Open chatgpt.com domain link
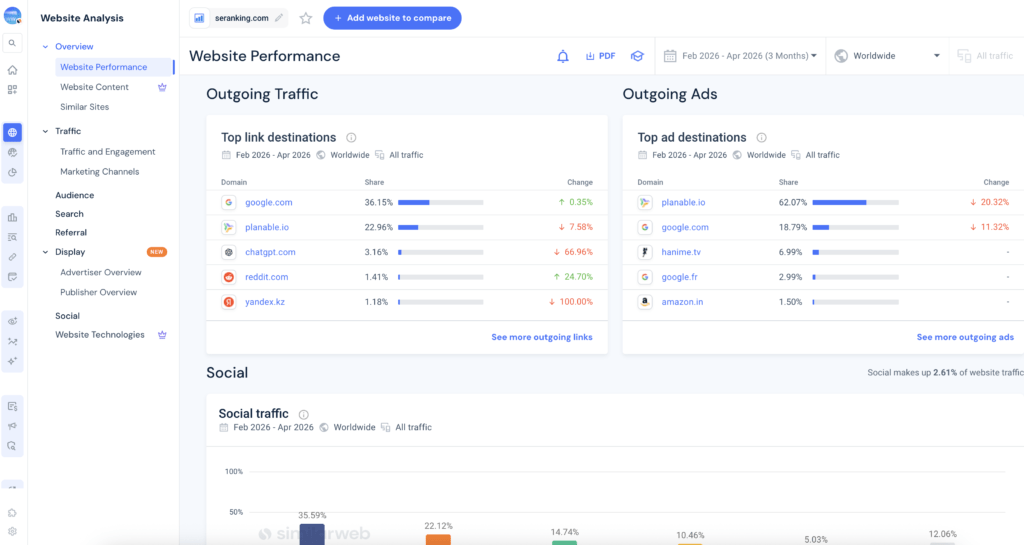1024x545 pixels. 270,252
